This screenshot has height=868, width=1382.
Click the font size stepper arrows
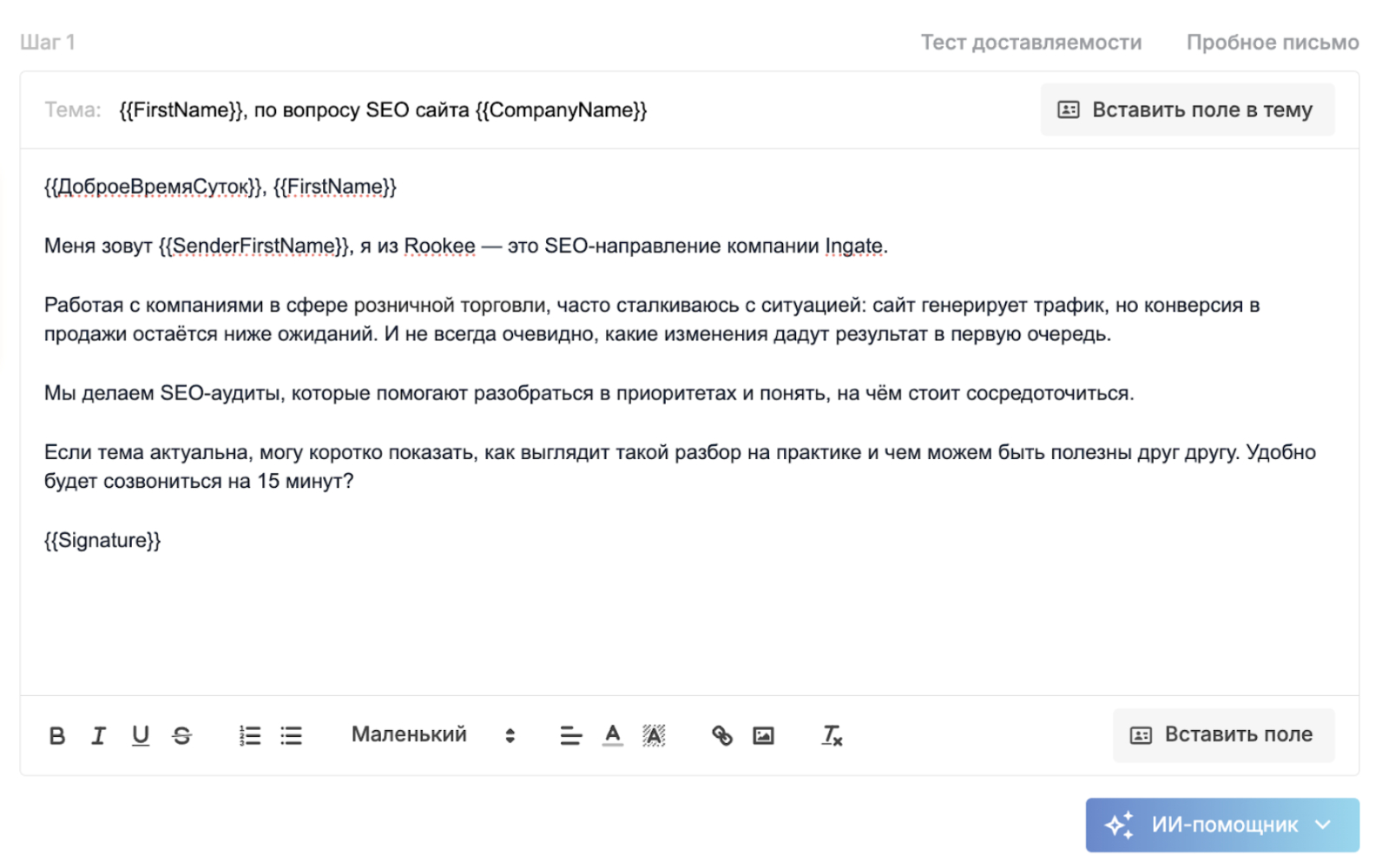point(510,734)
